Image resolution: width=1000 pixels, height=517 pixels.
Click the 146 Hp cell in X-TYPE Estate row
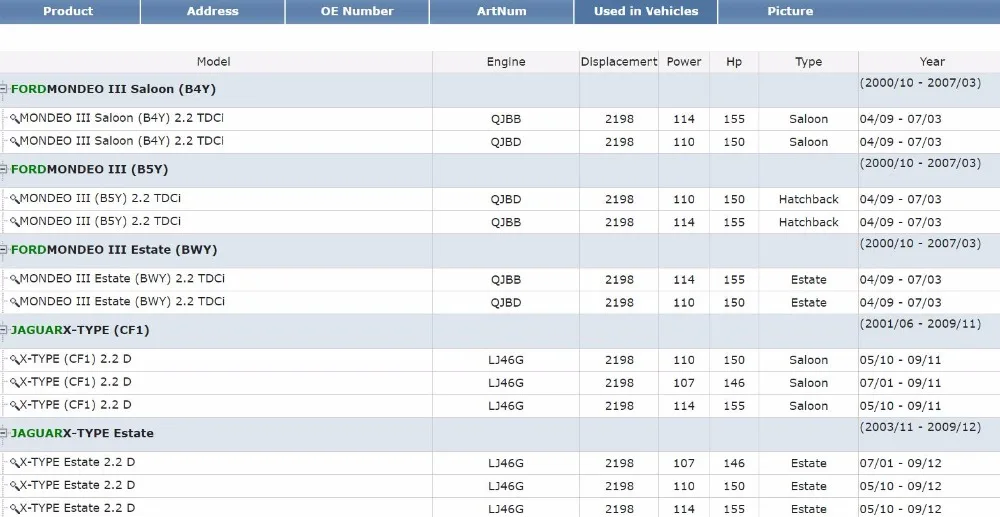(734, 463)
